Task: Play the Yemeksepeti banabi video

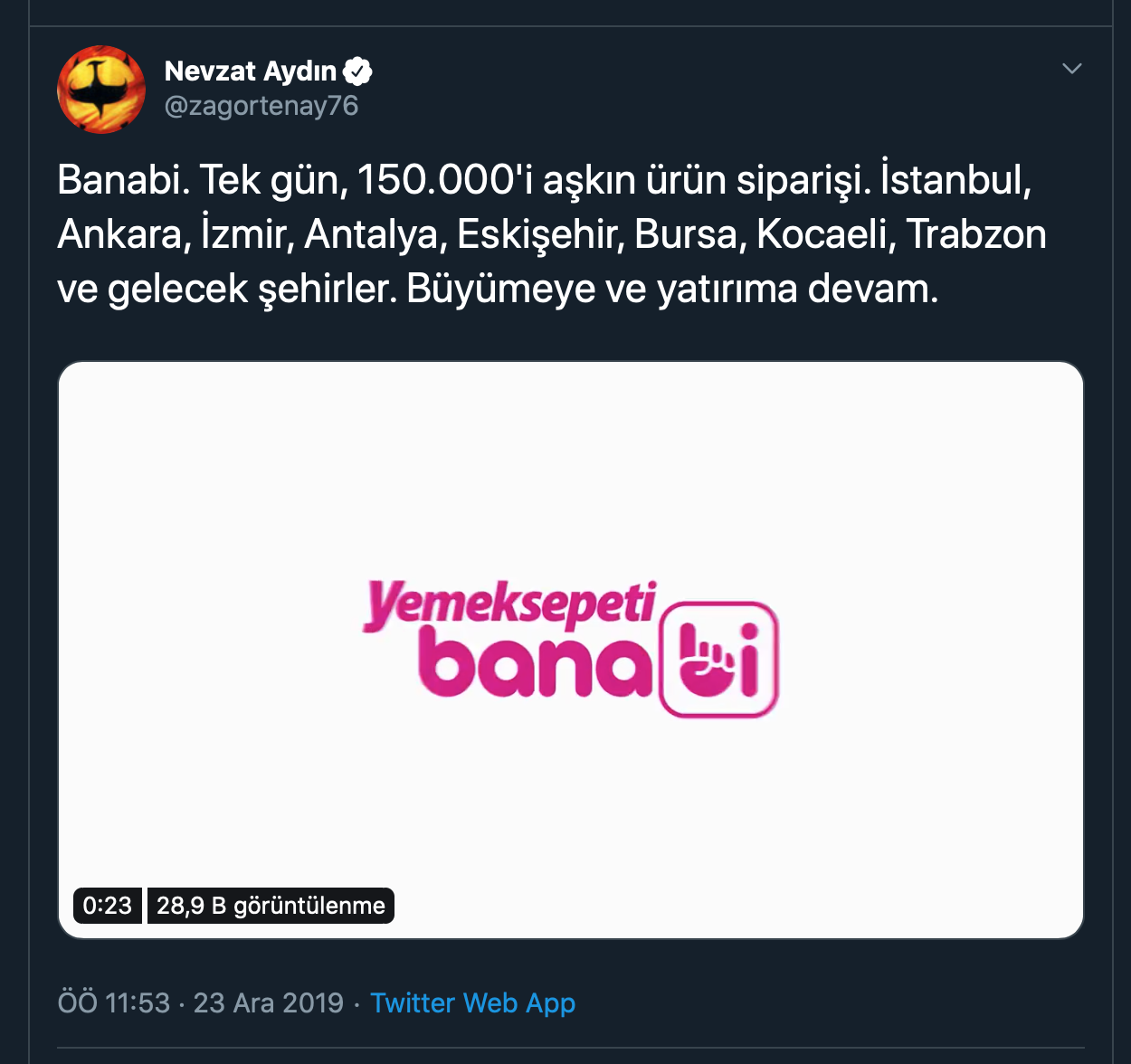Action: [x=571, y=650]
